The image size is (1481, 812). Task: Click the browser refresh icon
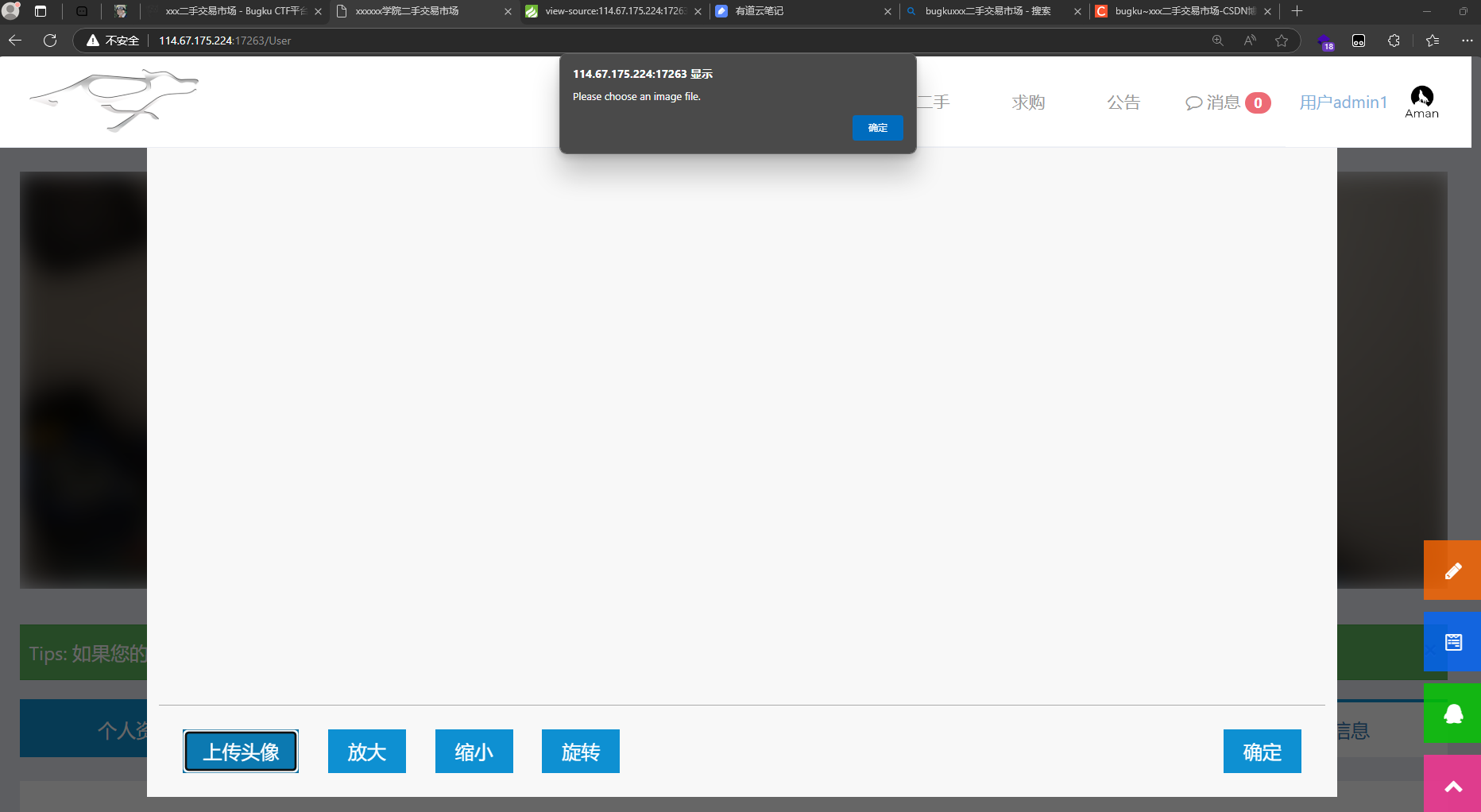click(50, 41)
